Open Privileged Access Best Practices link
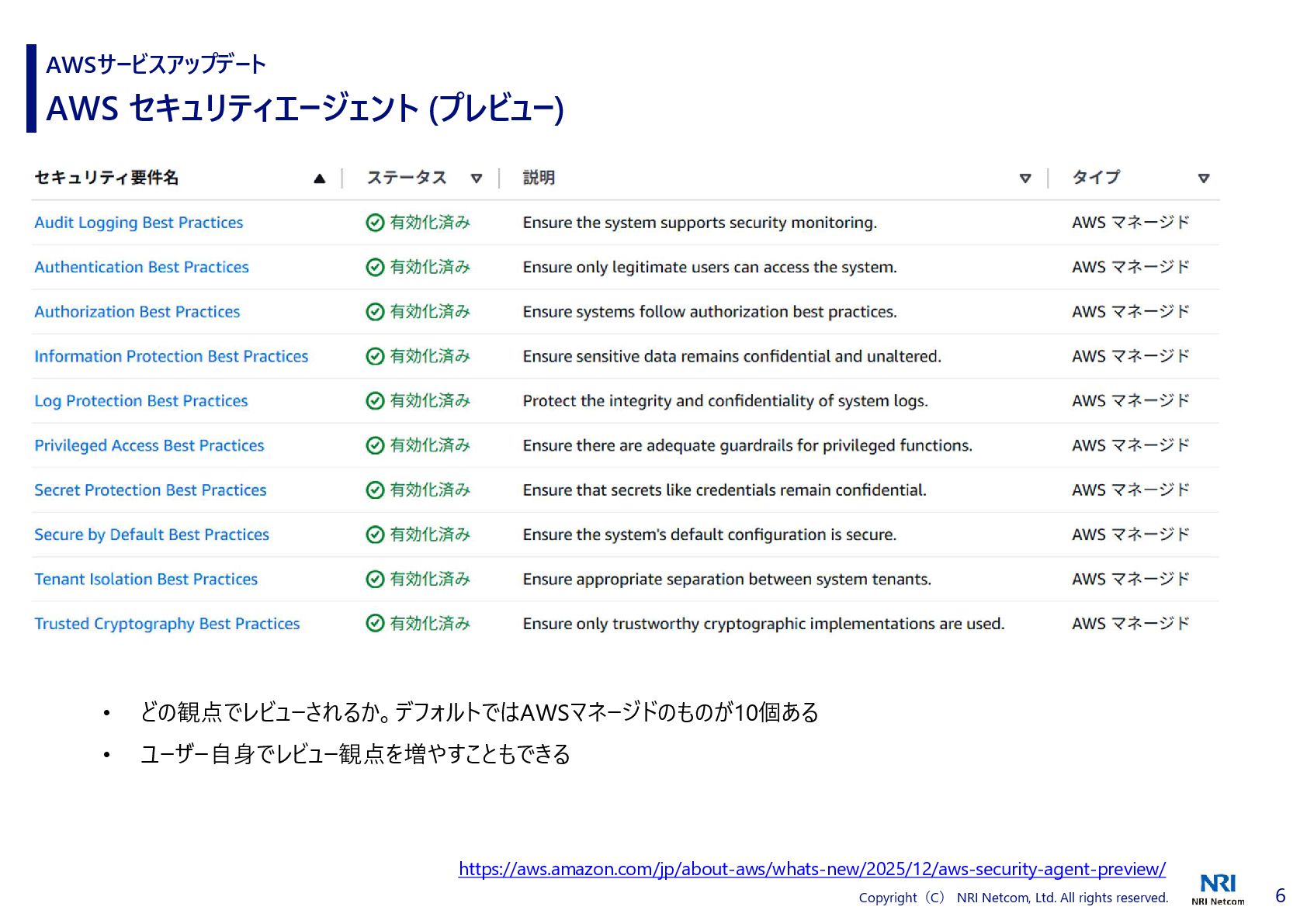Viewport: 1307px width, 924px height. tap(149, 445)
